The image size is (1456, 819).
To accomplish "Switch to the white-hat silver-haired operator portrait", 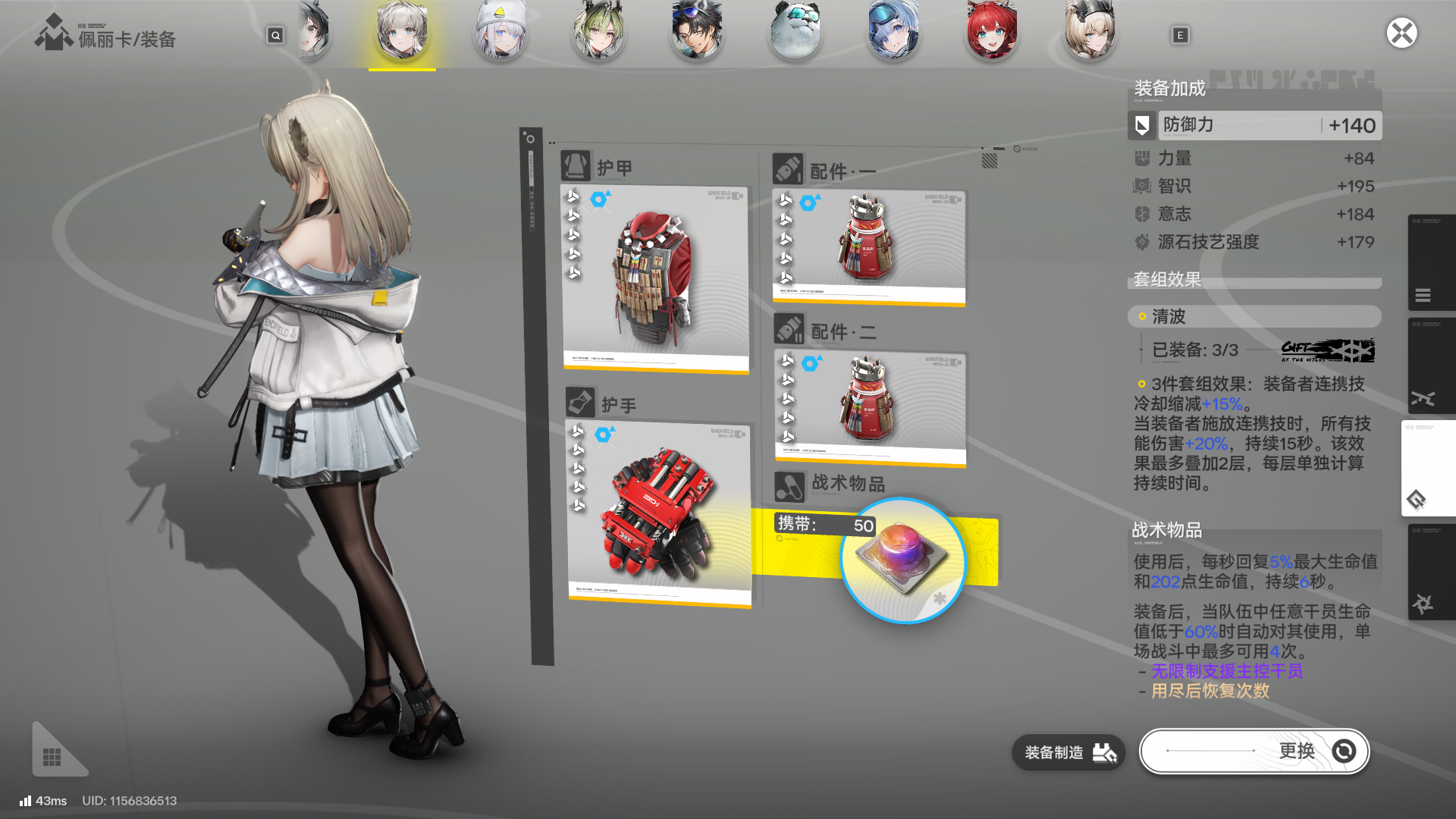I will coord(500,31).
